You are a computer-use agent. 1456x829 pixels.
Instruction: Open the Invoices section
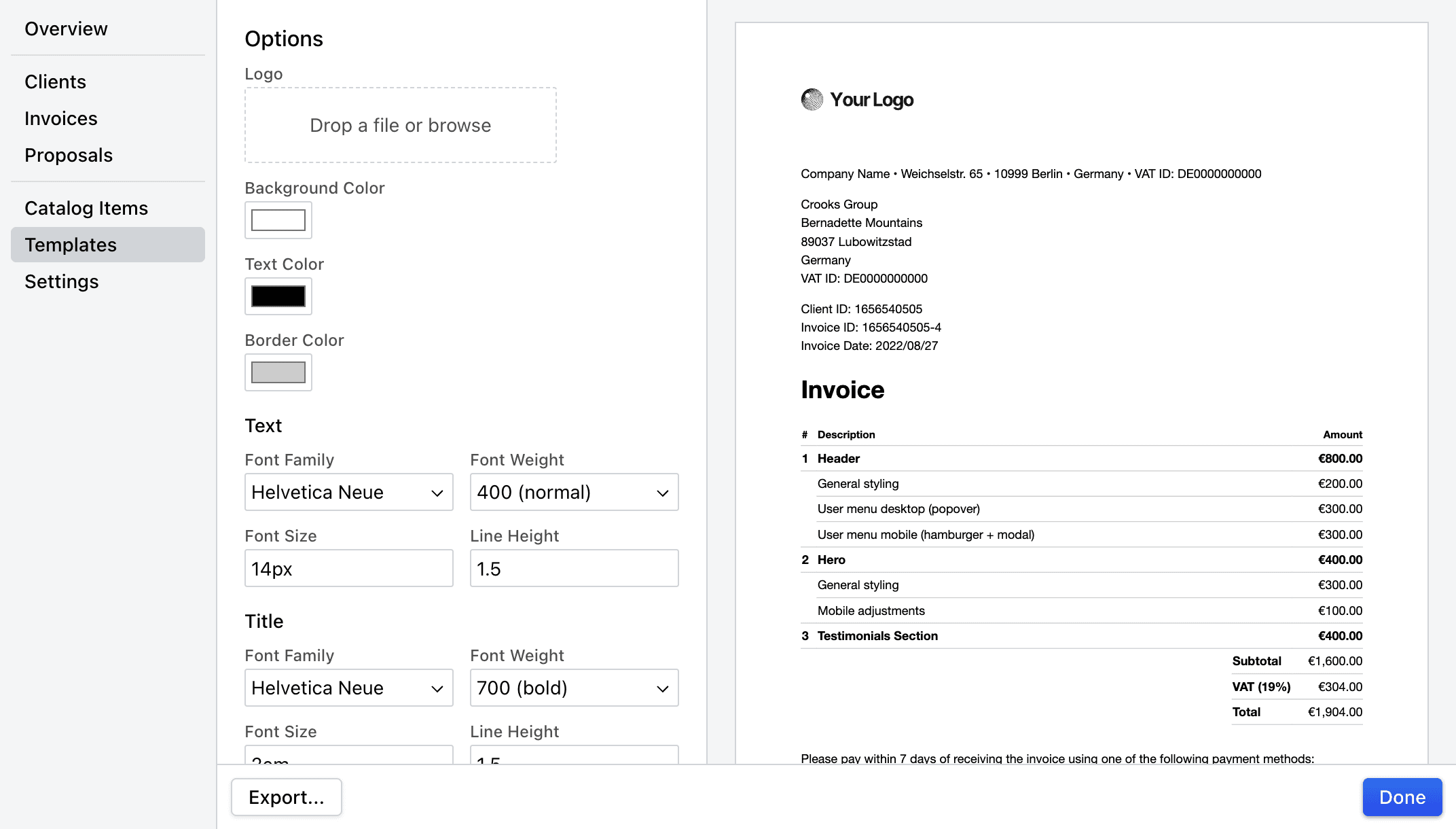tap(60, 118)
